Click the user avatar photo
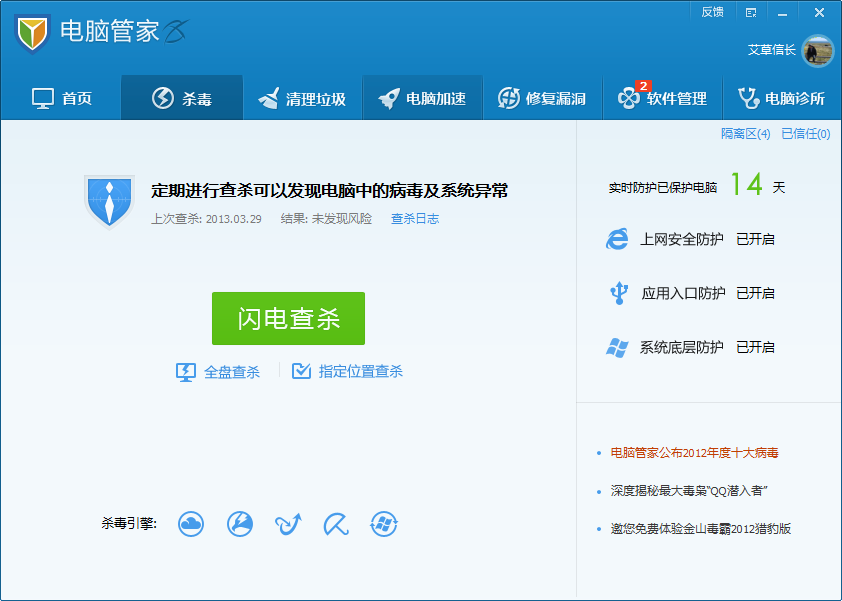Viewport: 842px width, 601px height. point(817,50)
